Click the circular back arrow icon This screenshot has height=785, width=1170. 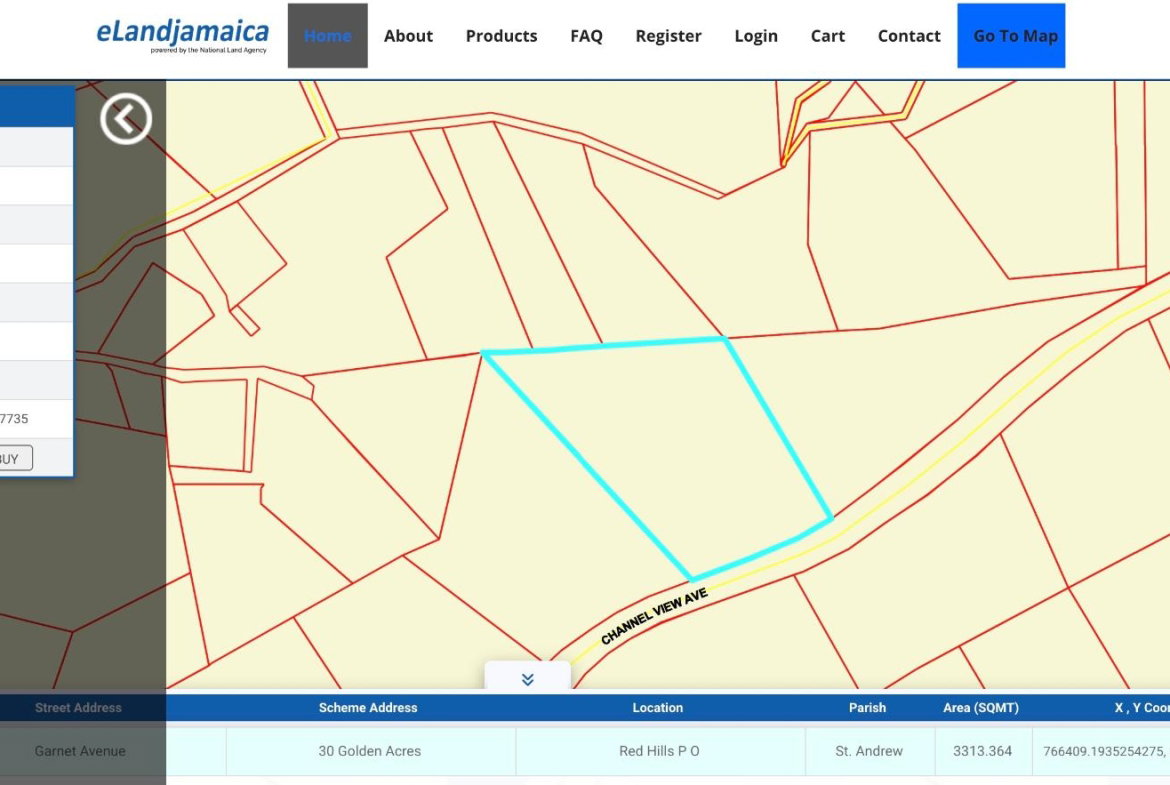click(x=126, y=119)
